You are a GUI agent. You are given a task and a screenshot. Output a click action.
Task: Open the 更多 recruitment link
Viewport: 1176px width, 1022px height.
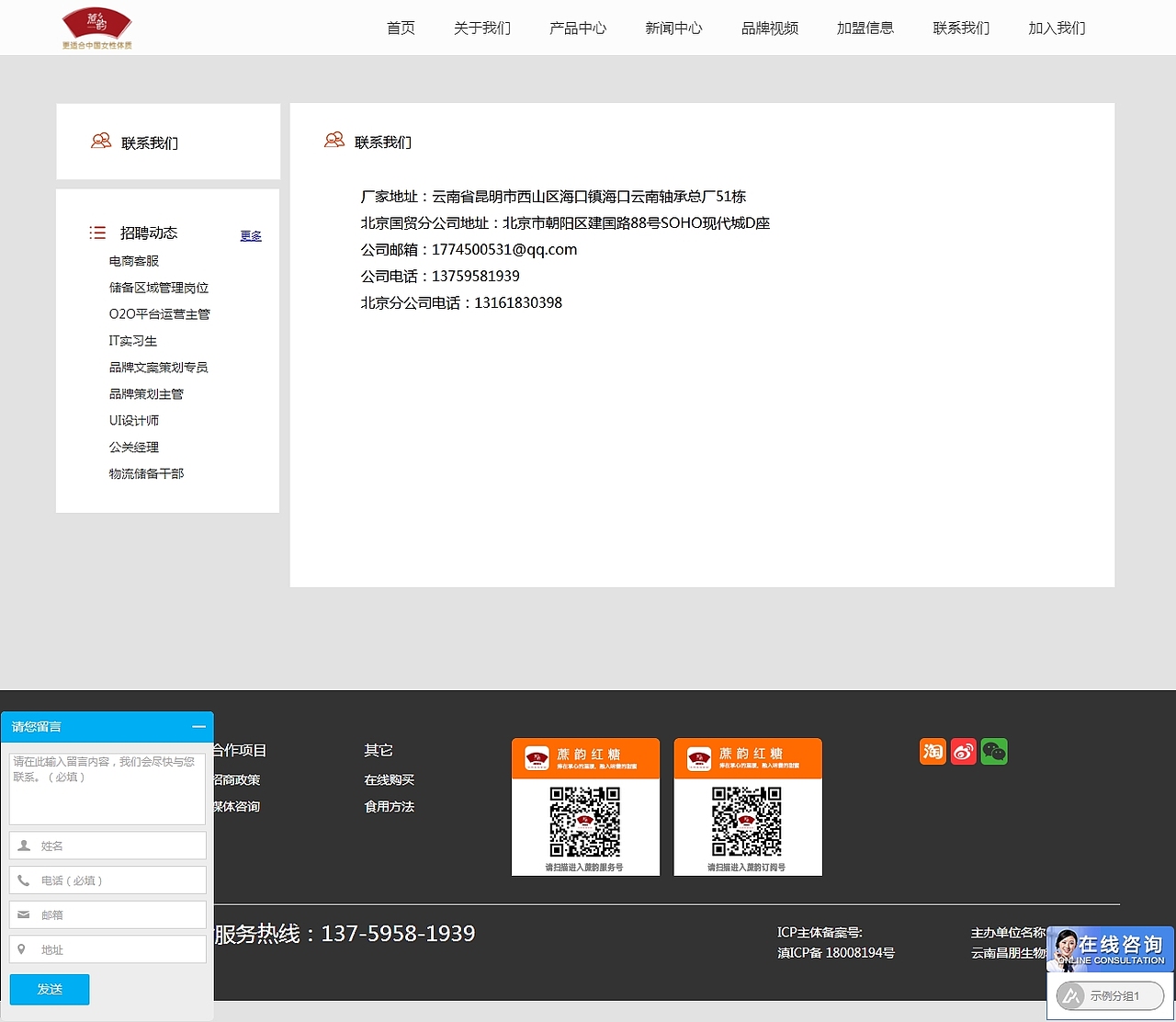pos(251,236)
